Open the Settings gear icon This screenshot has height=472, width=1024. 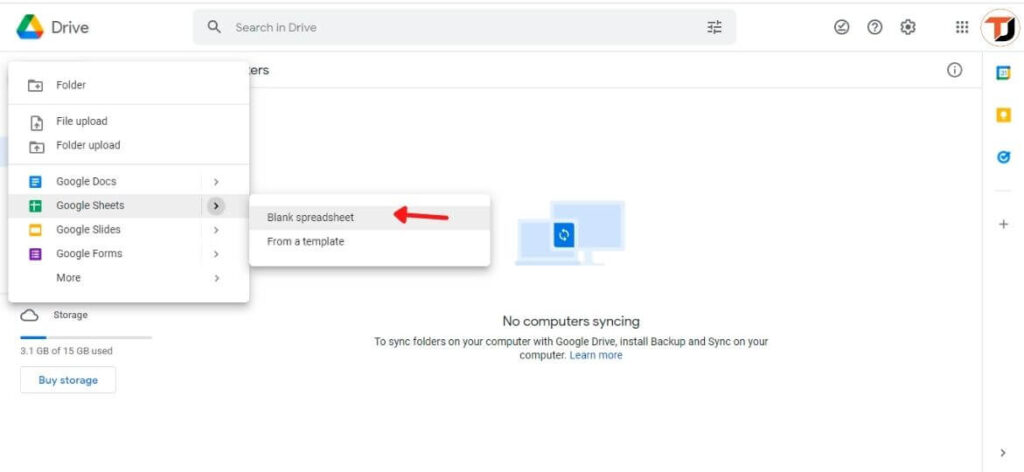(908, 28)
